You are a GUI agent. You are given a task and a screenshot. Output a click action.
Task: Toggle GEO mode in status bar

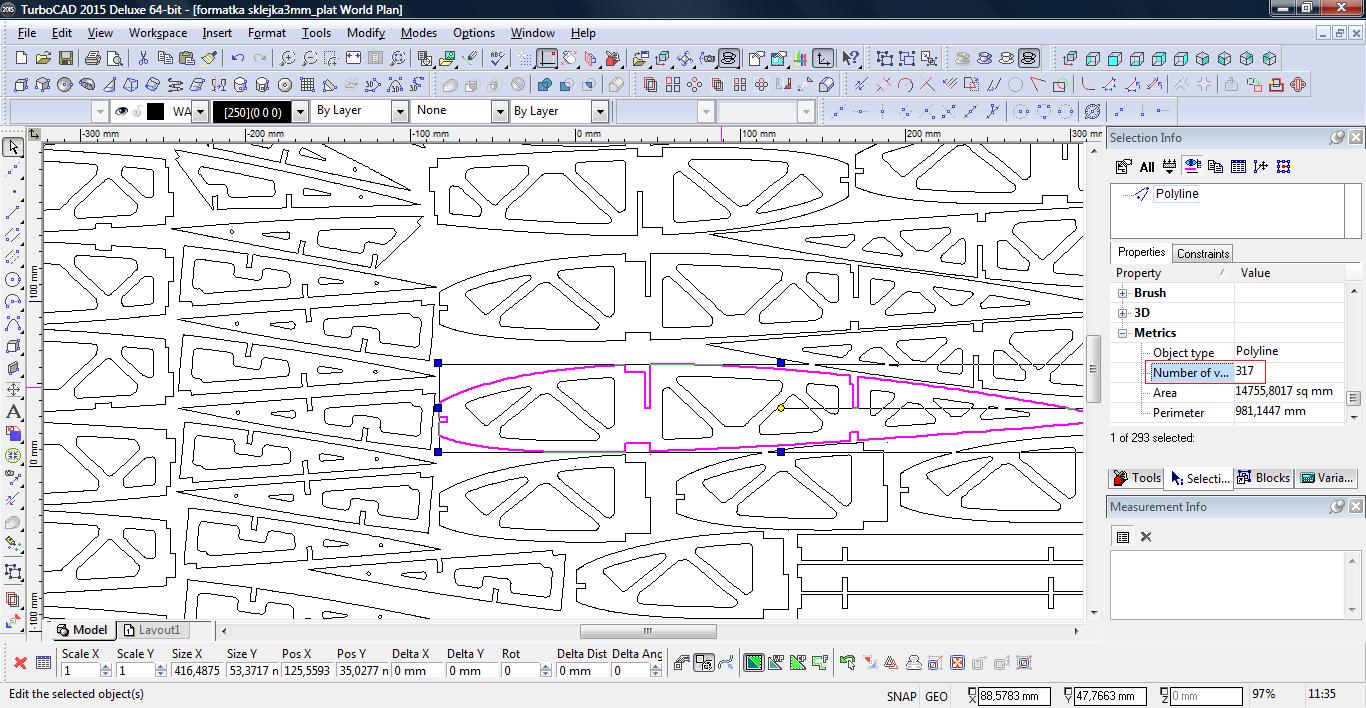point(936,696)
